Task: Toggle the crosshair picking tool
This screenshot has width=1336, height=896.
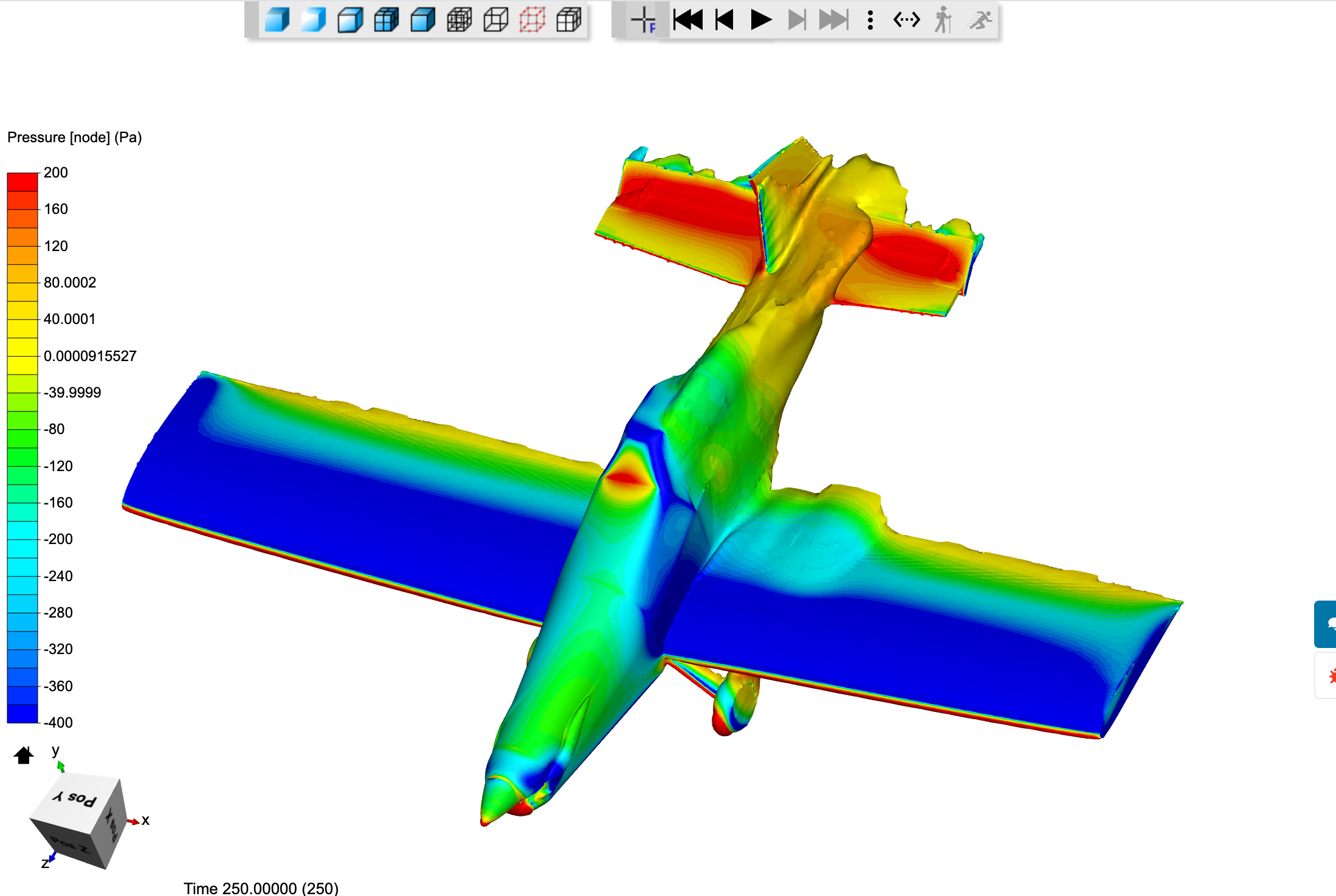Action: coord(643,20)
